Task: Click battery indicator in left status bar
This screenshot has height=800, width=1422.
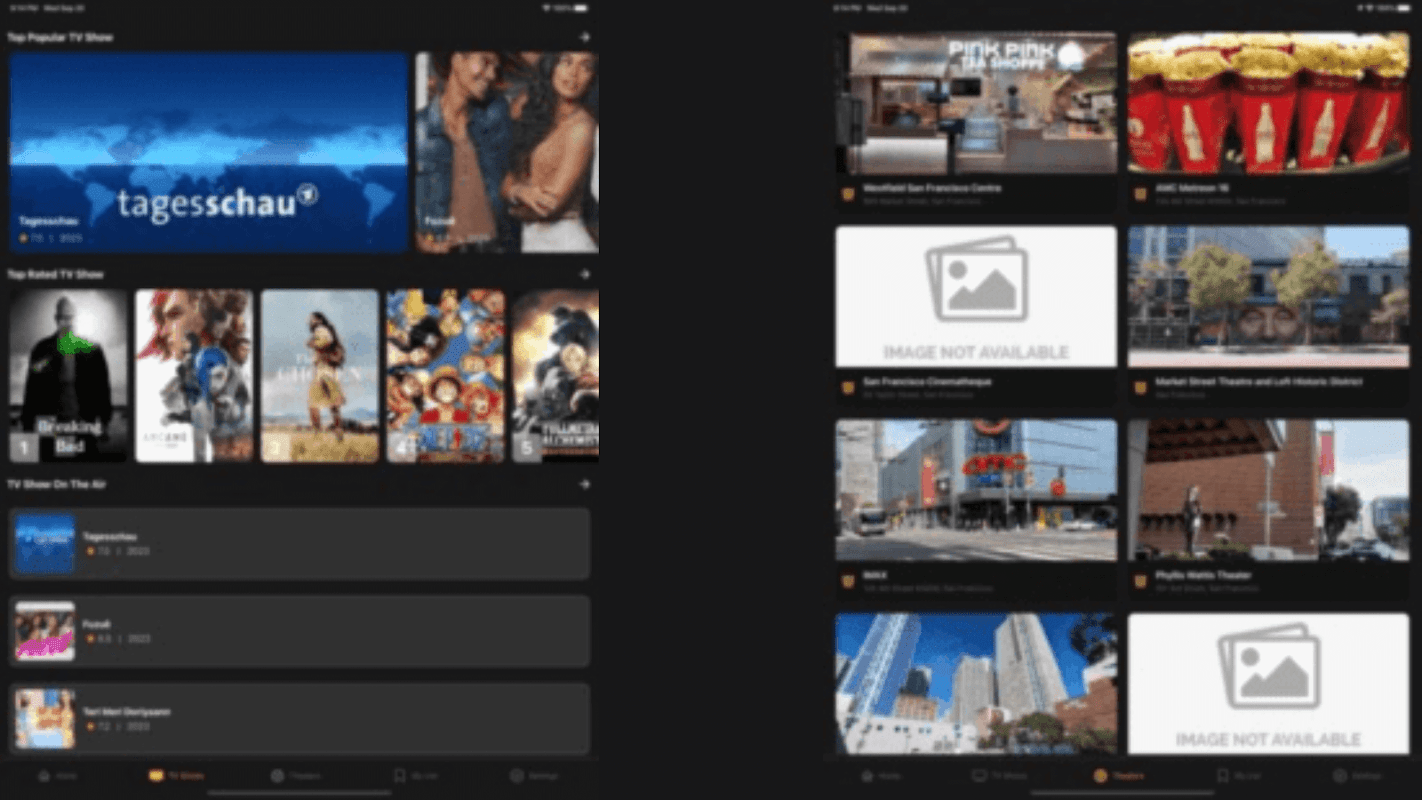Action: coord(581,8)
